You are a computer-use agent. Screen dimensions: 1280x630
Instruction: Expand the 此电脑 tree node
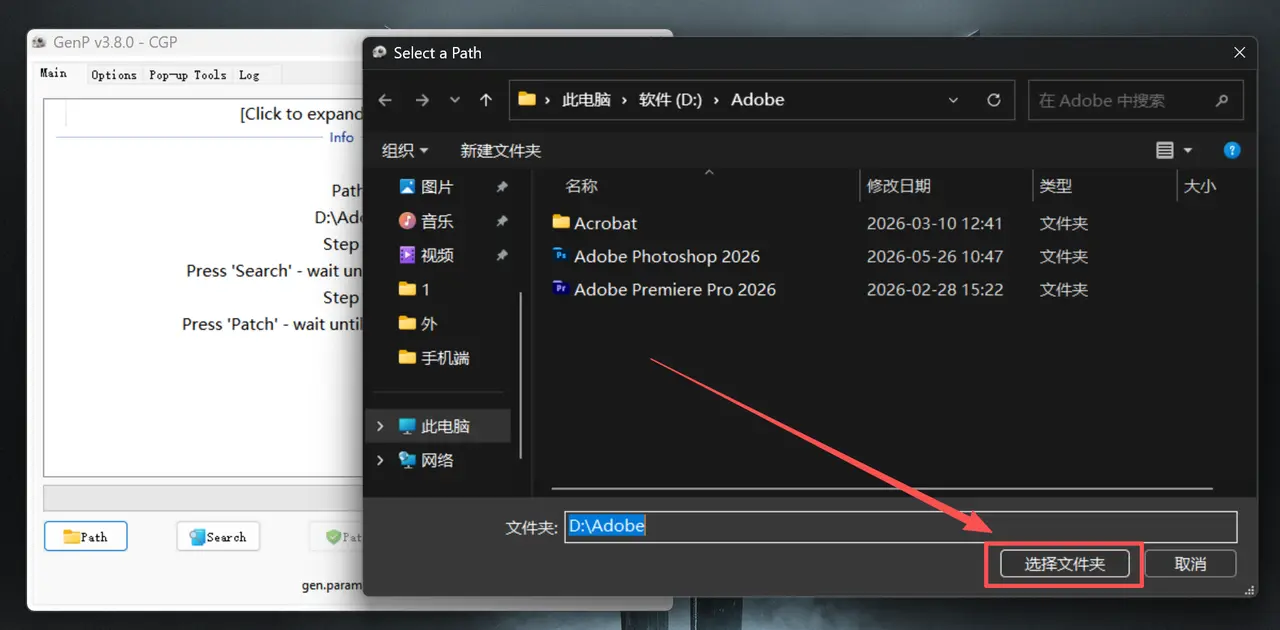click(x=380, y=426)
